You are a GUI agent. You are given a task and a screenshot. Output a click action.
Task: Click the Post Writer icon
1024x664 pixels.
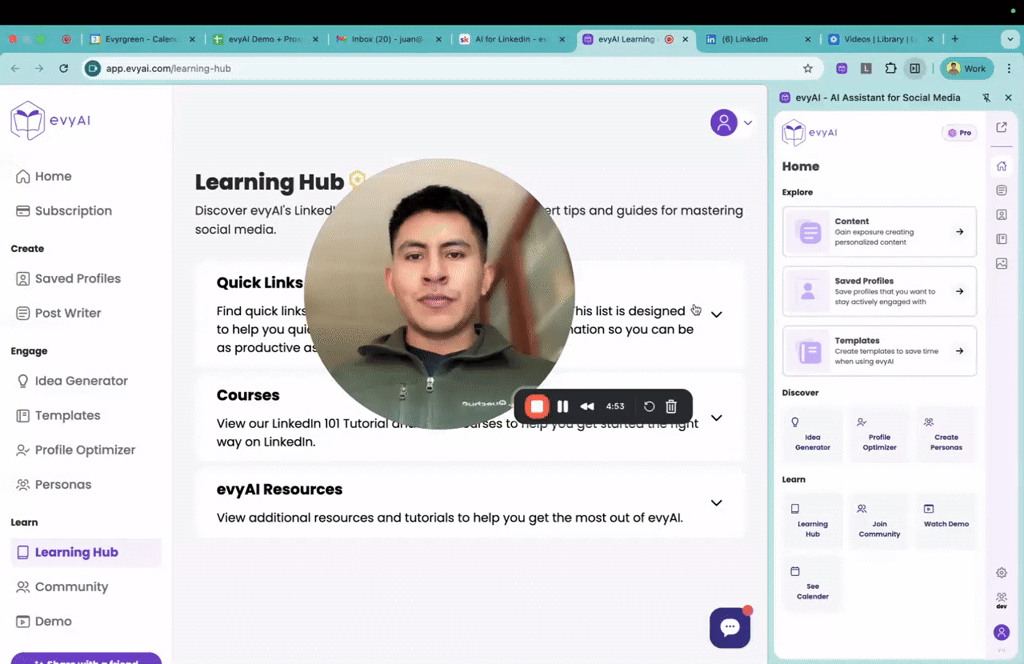[23, 313]
